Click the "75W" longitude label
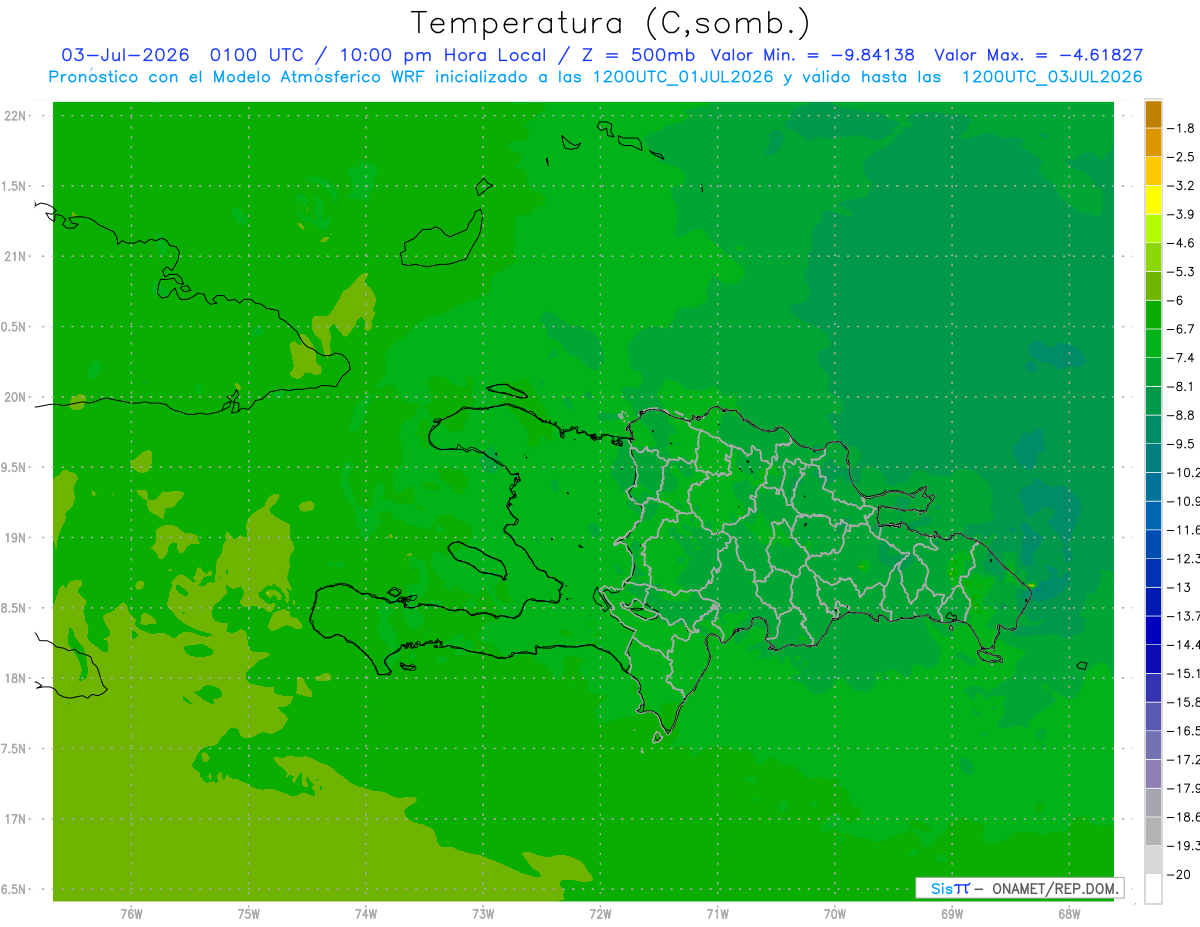 tap(249, 913)
